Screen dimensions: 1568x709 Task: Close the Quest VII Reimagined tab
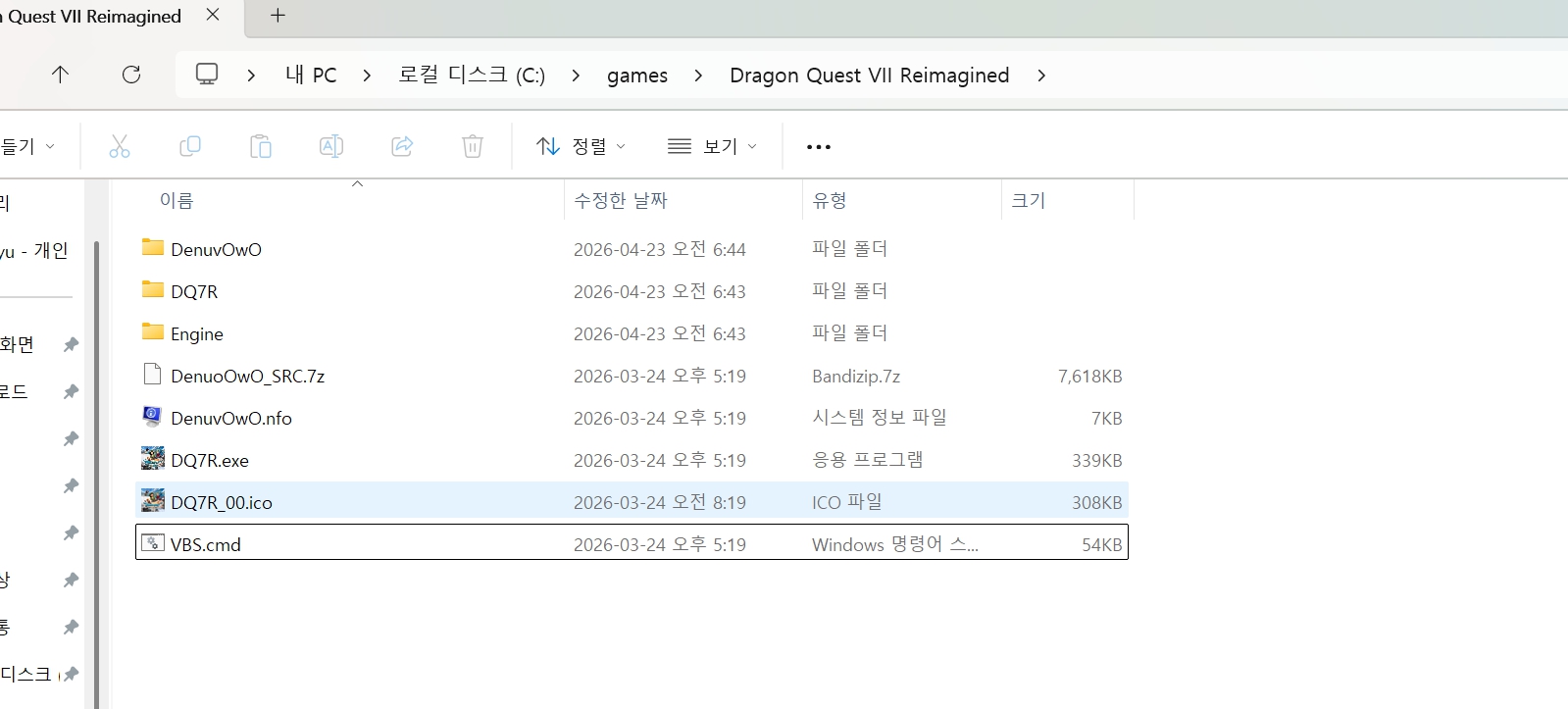(213, 16)
